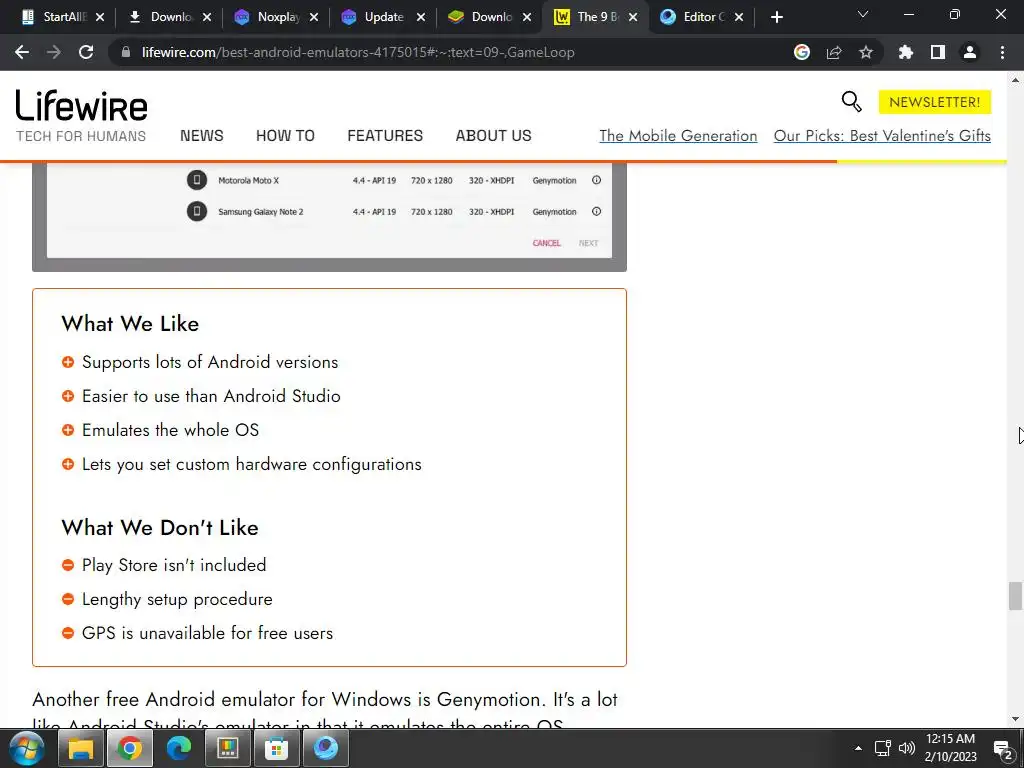Viewport: 1024px width, 768px height.
Task: Click the page scrollbar thumb
Action: coord(1015,596)
